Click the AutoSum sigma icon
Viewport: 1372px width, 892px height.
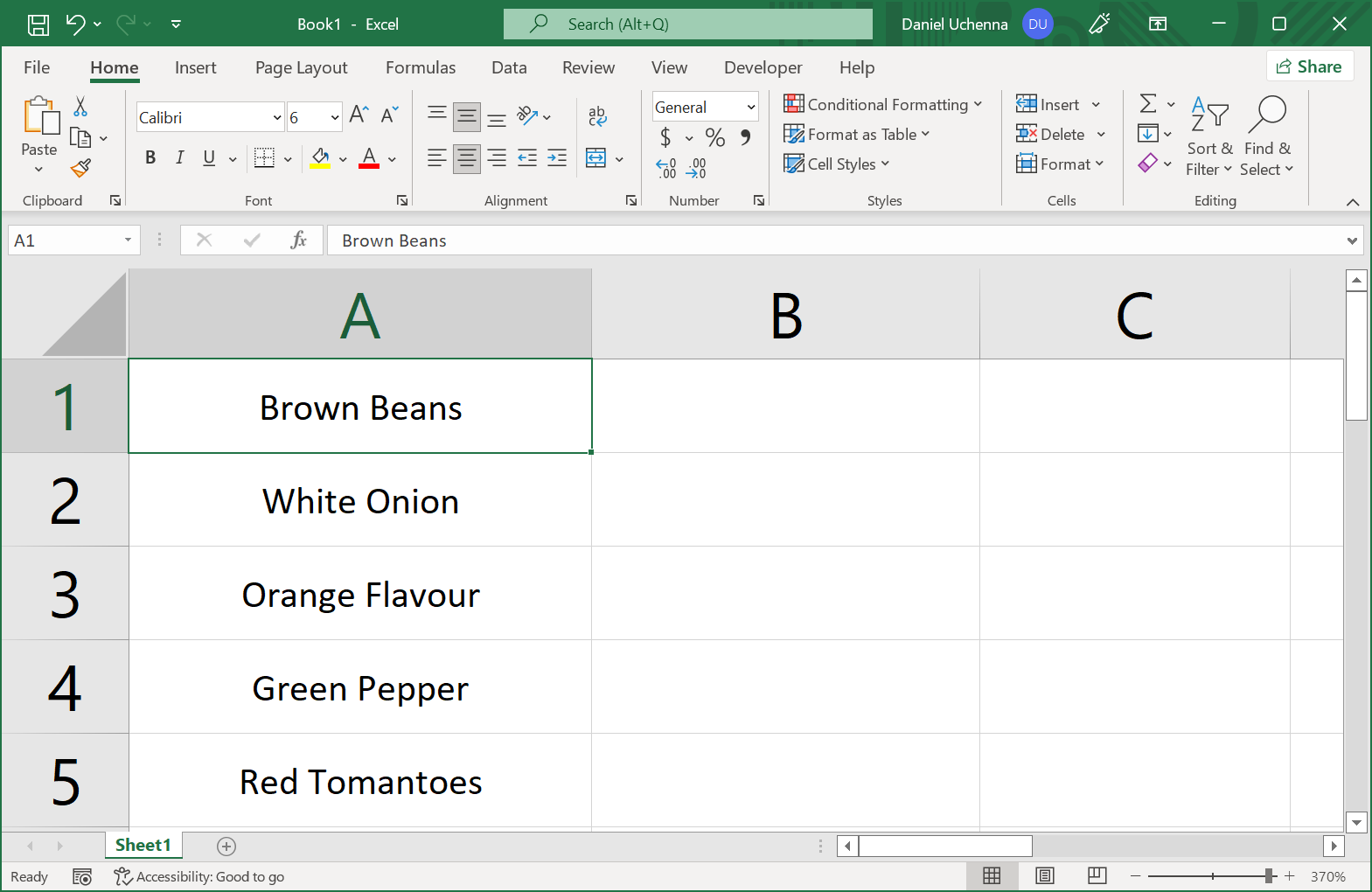click(x=1148, y=104)
